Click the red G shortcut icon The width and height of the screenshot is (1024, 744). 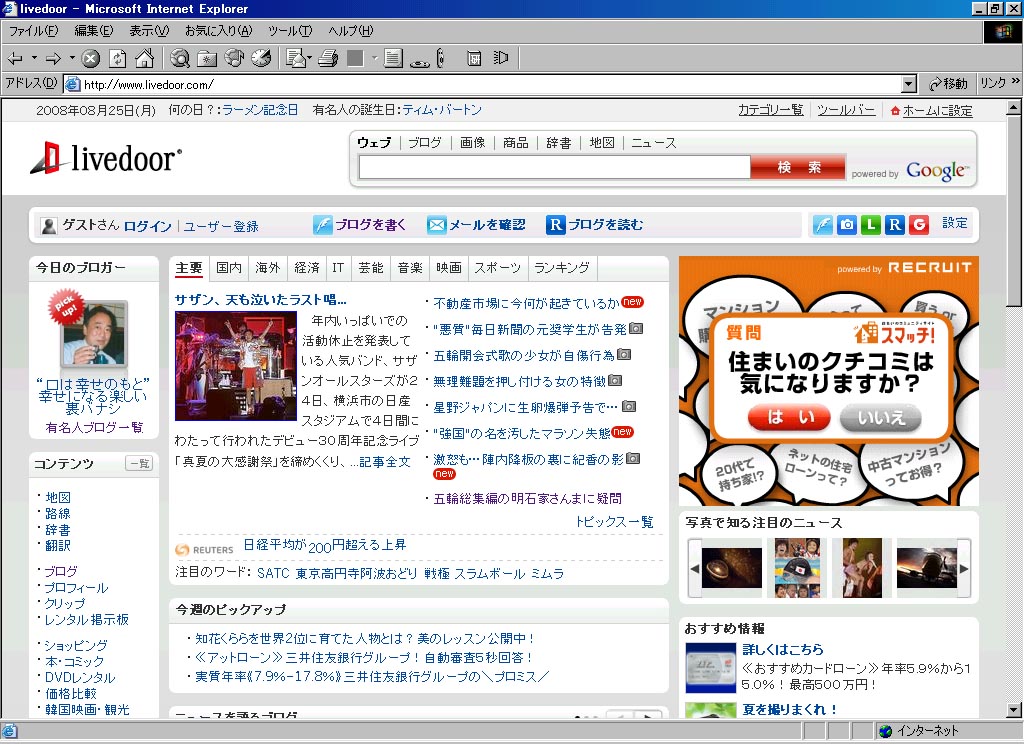point(919,225)
